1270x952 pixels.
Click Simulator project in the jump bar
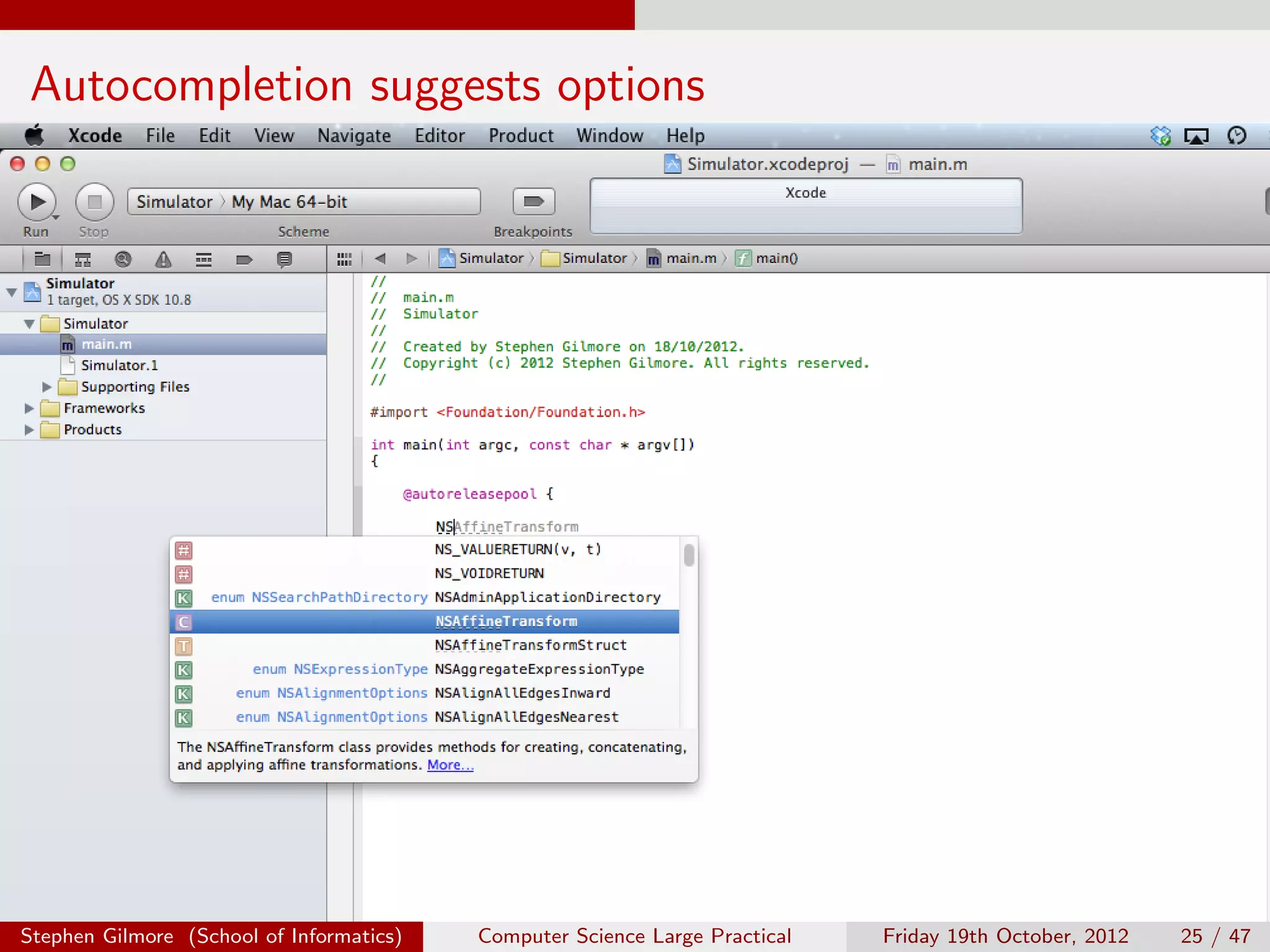coord(482,258)
